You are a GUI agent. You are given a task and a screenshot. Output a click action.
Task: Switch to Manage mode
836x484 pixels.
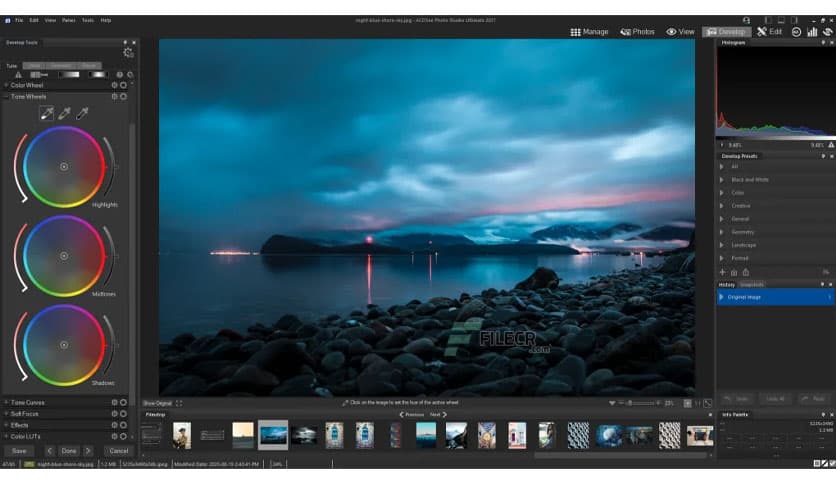tap(589, 32)
